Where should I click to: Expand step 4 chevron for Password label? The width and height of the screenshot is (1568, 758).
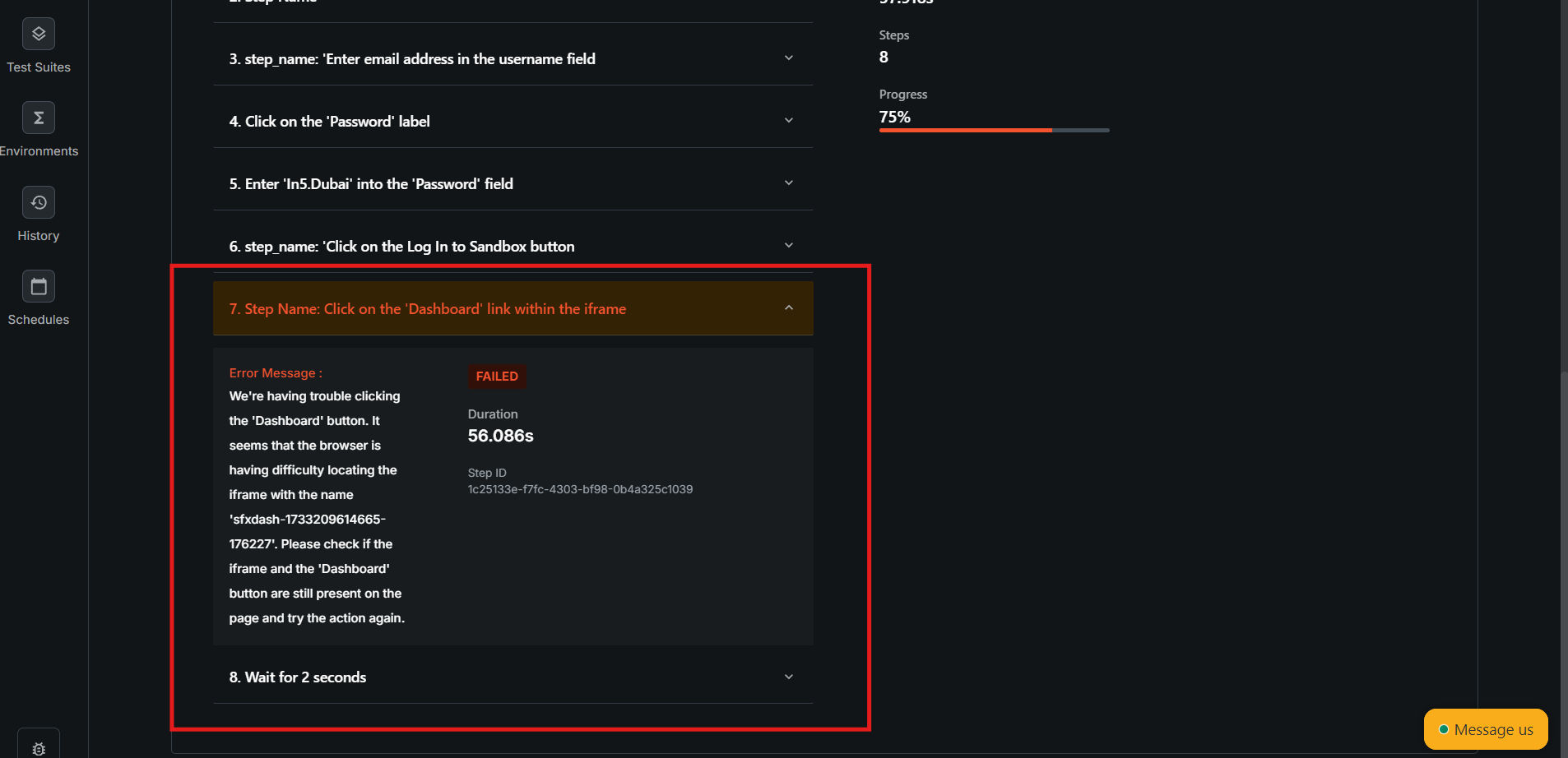788,121
